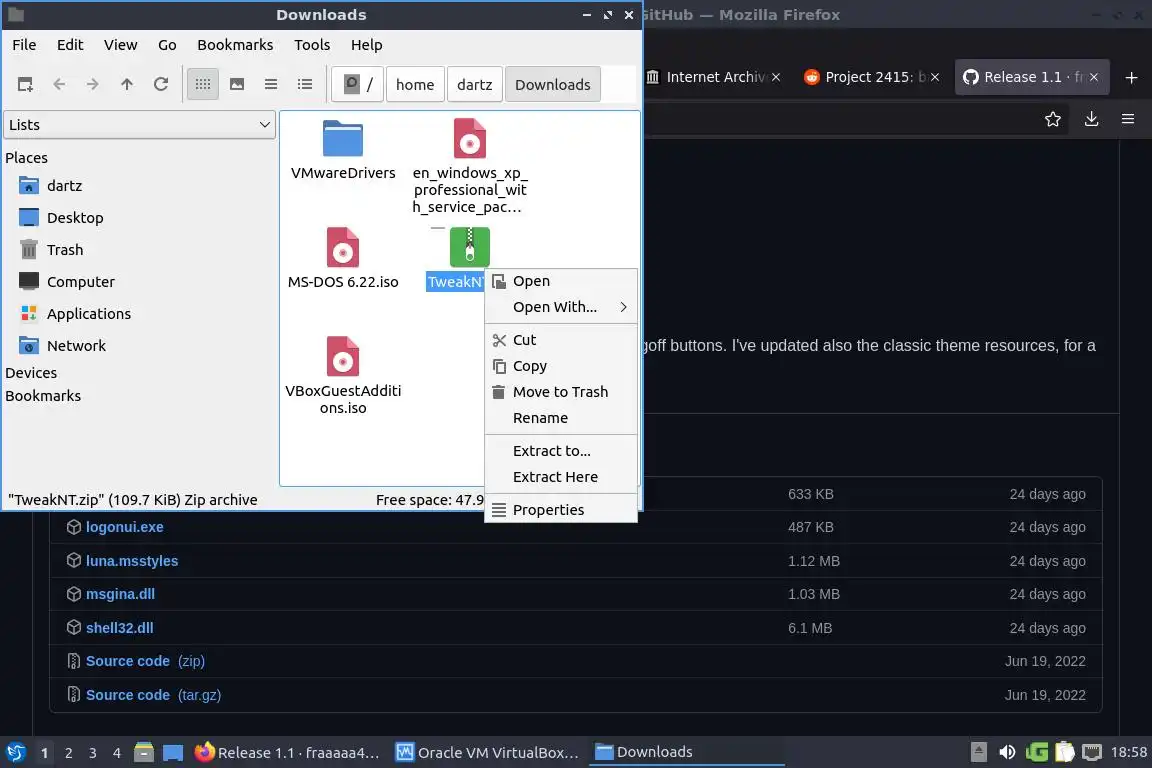This screenshot has height=768, width=1152.
Task: Open Firefox downloads panel
Action: click(x=1092, y=119)
